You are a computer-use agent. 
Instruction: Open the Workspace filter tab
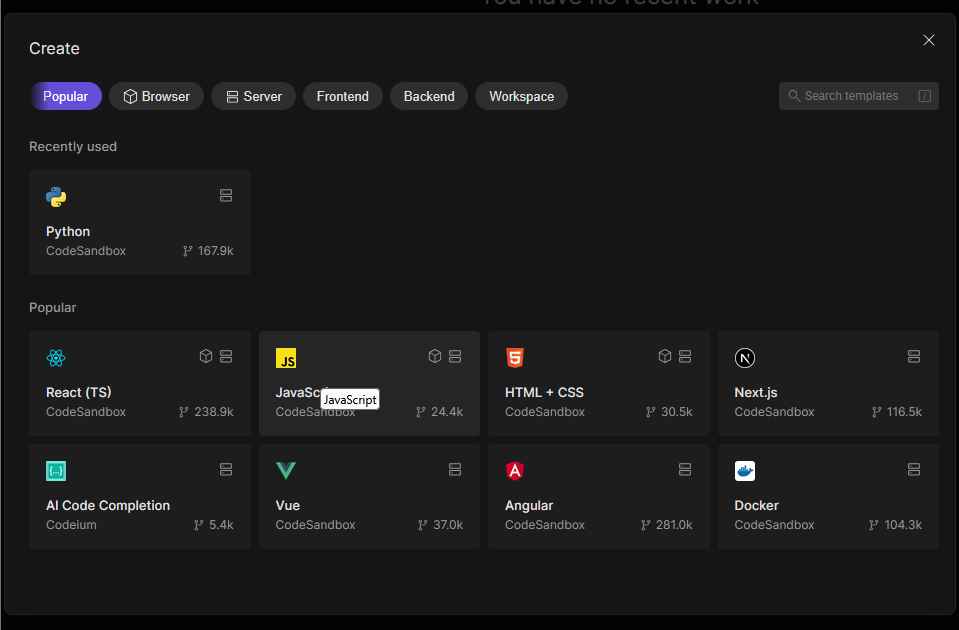point(521,96)
